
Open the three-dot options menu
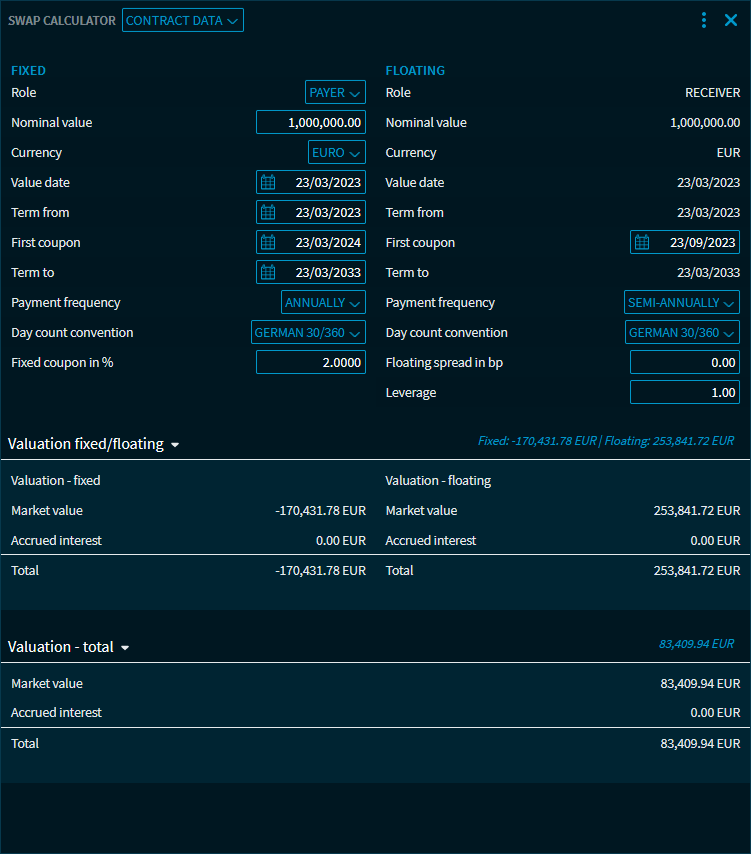click(x=704, y=20)
